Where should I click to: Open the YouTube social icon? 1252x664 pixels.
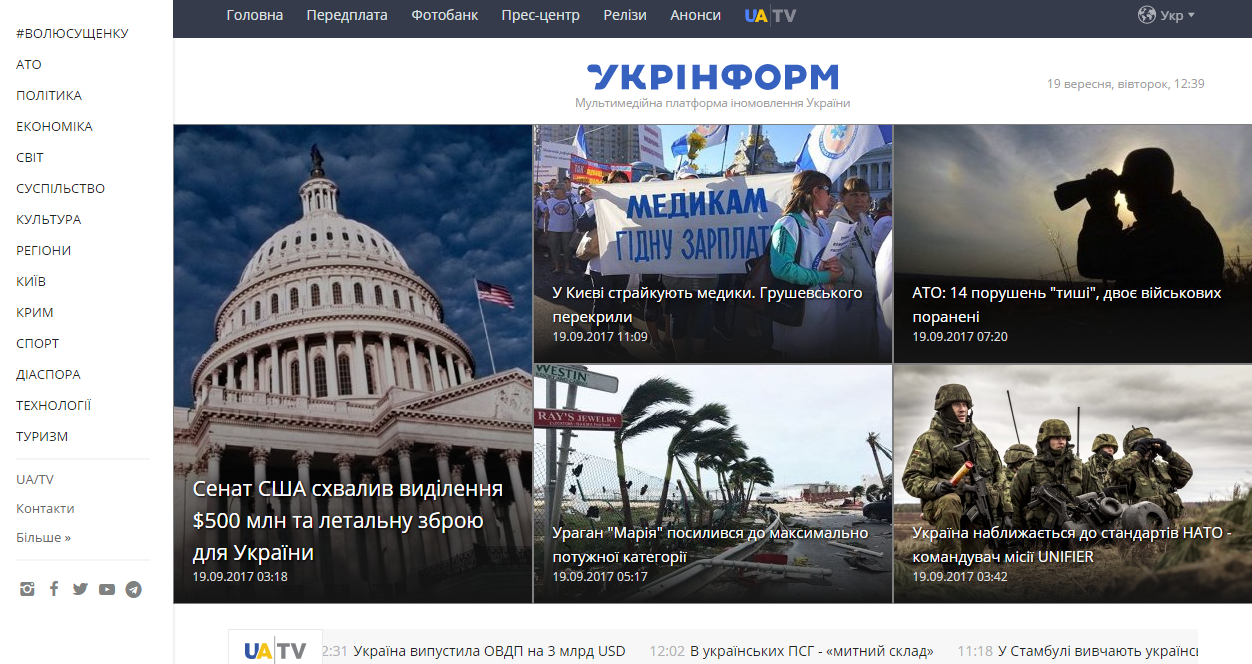(107, 589)
